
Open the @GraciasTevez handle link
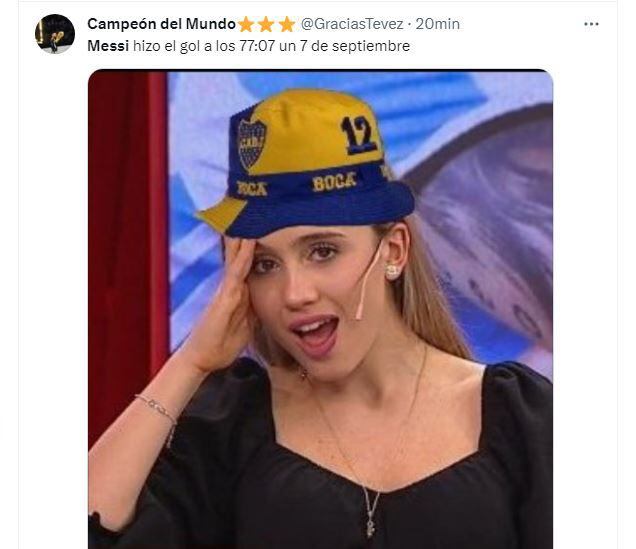(x=352, y=24)
